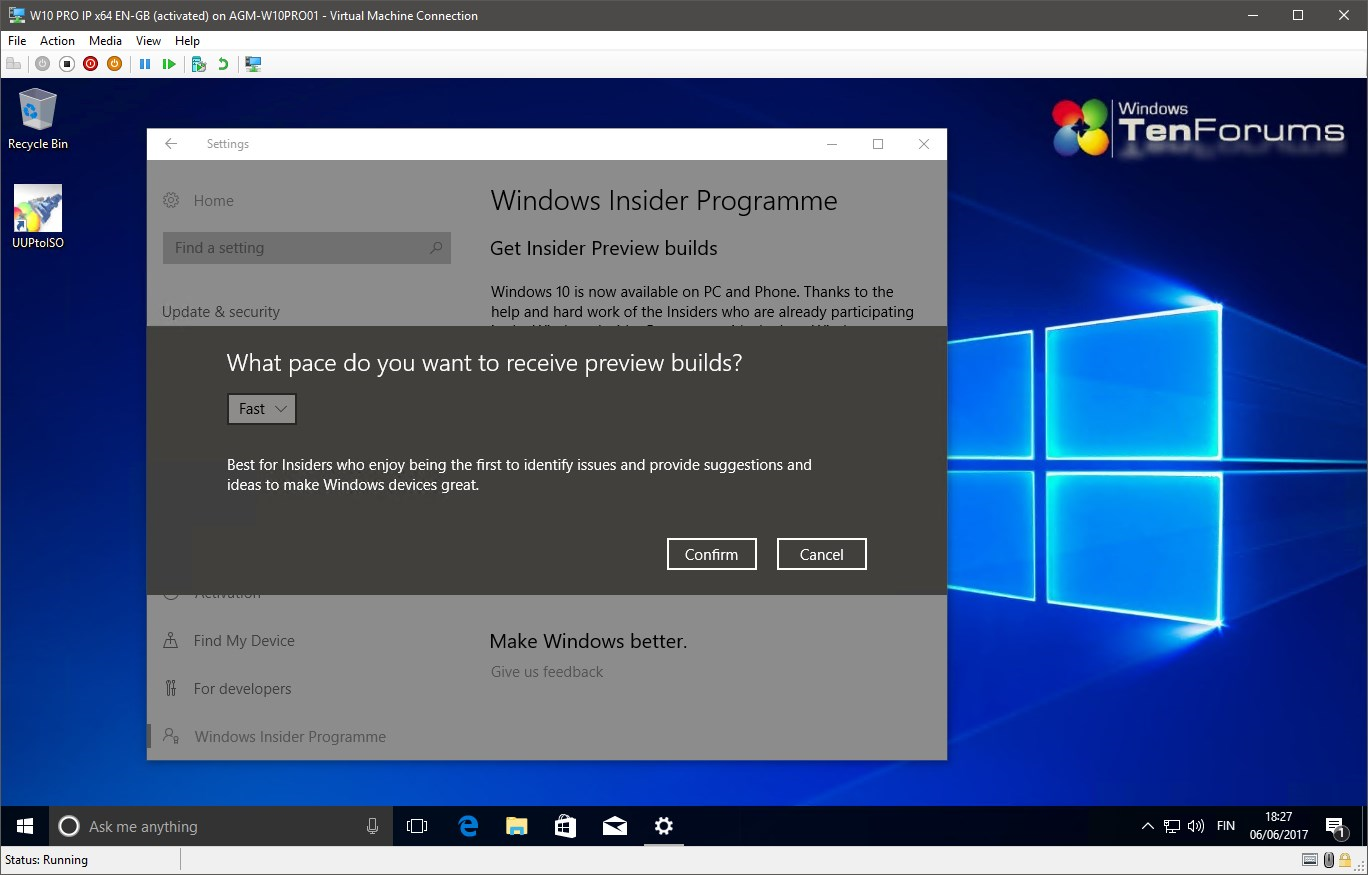
Task: Open the UUPtoISO desktop shortcut
Action: (x=38, y=217)
